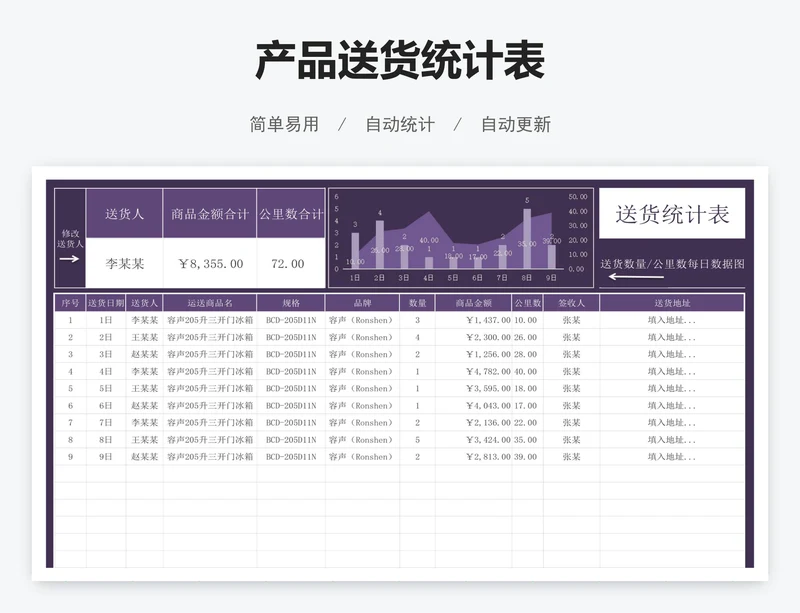
Task: Click the 28.00 kilometers cell in row 3
Action: (x=528, y=354)
